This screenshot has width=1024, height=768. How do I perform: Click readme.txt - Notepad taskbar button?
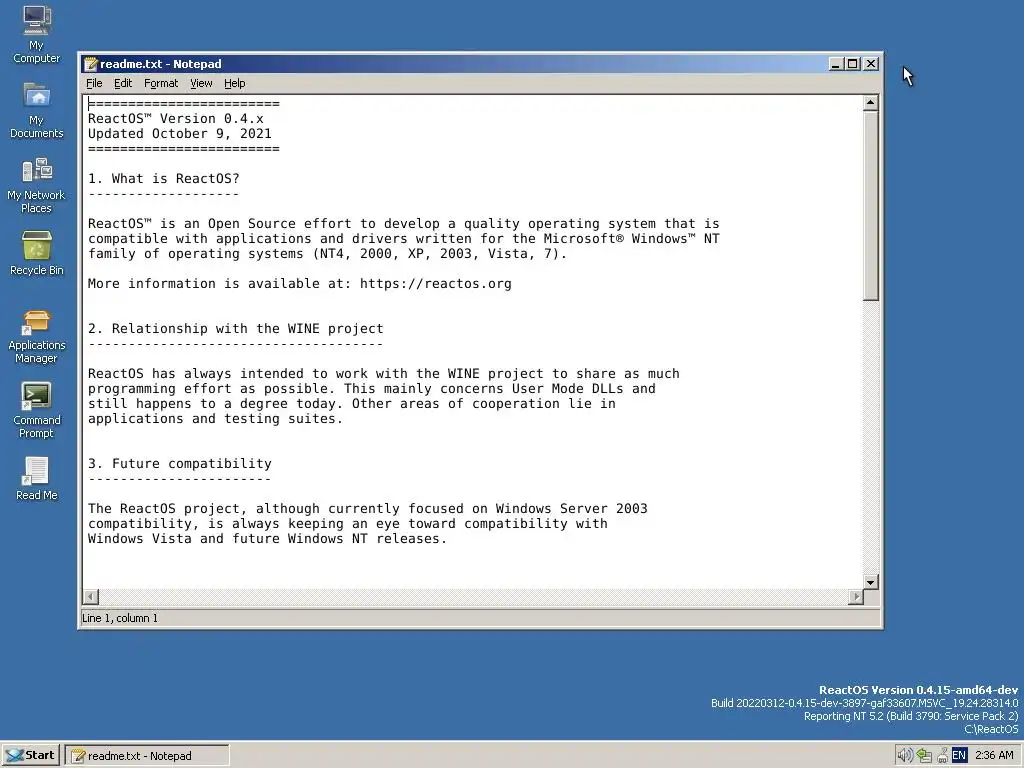[x=147, y=756]
